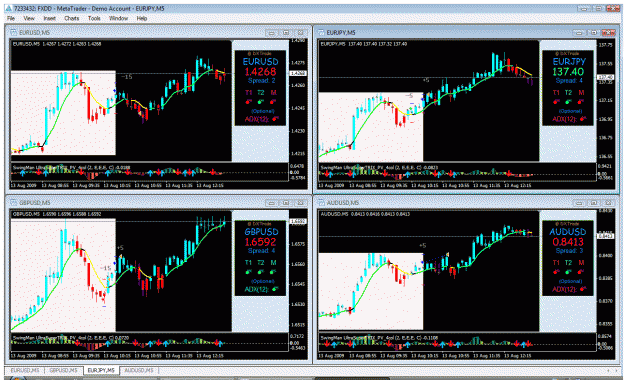
Task: Click the green 137.40 price in EURJPY panel
Action: tap(568, 72)
